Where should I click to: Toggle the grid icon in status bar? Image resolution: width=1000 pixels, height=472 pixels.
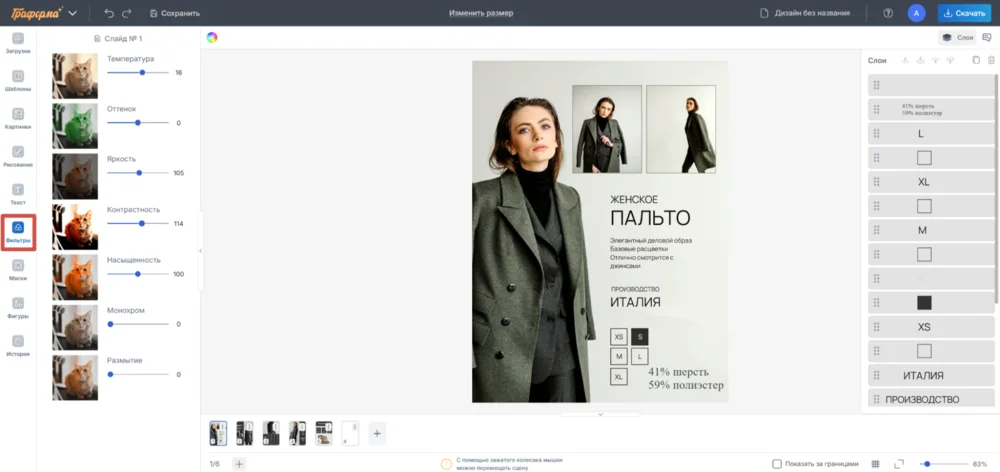click(875, 464)
